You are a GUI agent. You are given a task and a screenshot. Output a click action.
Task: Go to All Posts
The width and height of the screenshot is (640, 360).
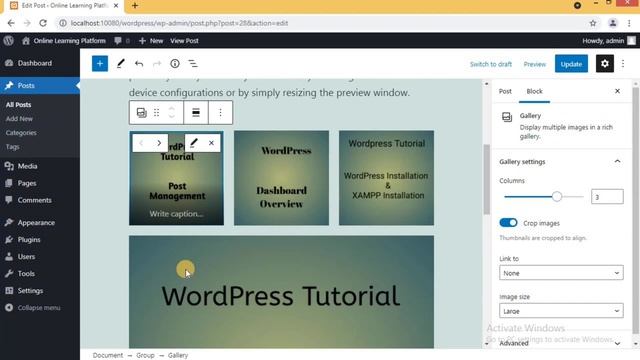coord(18,105)
